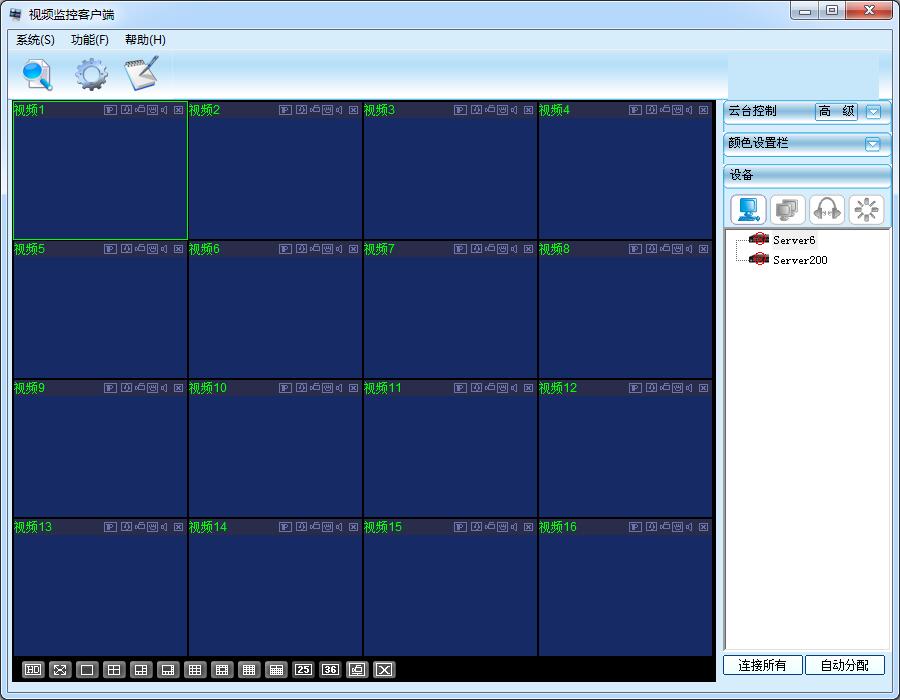Select single-window layout button

[87, 670]
